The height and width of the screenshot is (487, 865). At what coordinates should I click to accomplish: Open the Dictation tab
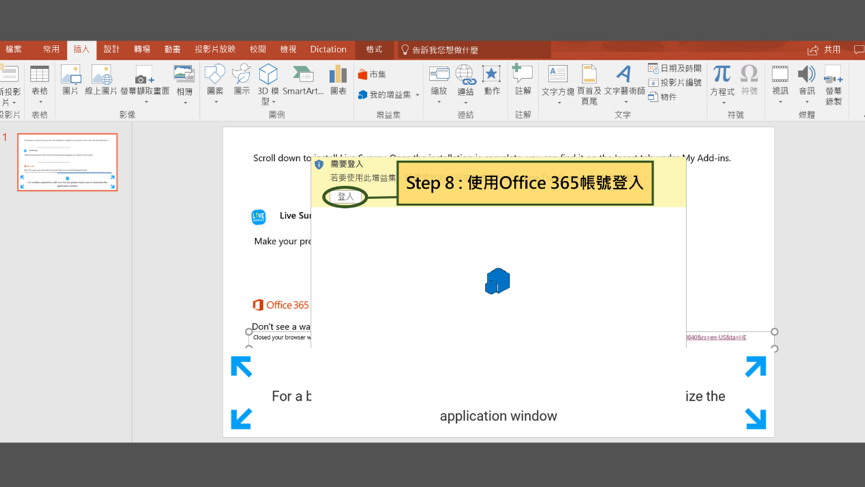click(328, 49)
